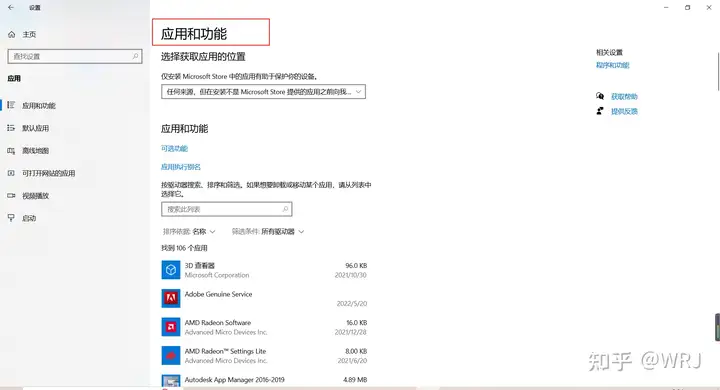The height and width of the screenshot is (390, 720).
Task: Click the 获取帮助 chat icon
Action: click(600, 96)
